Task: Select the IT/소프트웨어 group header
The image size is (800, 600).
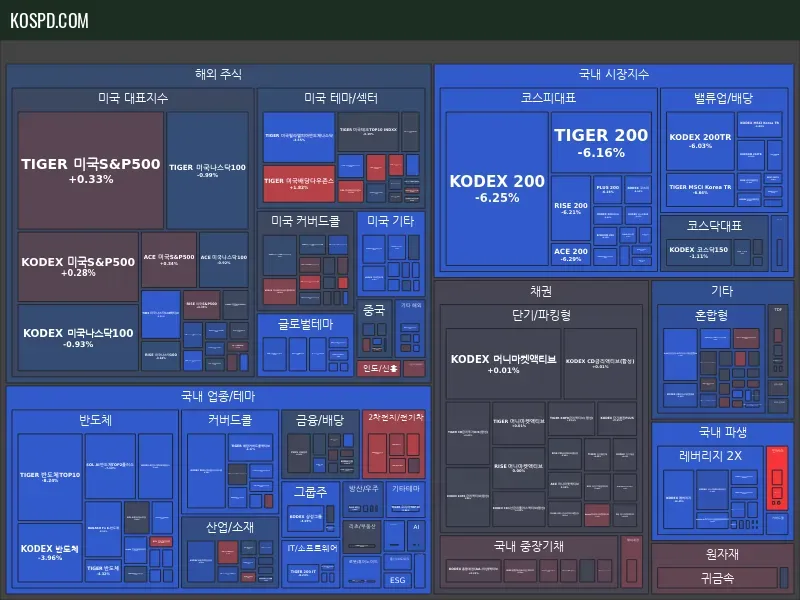Action: tap(312, 548)
